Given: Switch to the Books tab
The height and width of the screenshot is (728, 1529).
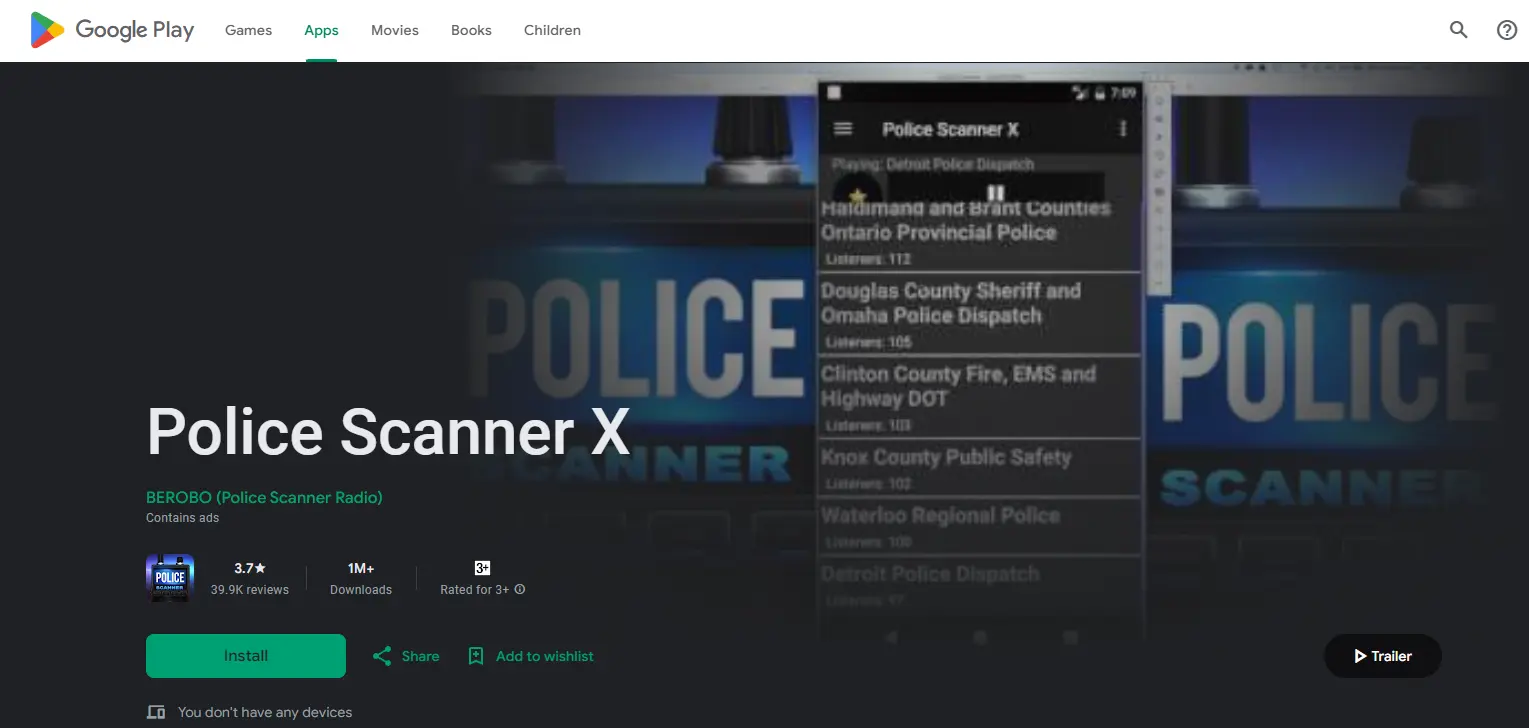Looking at the screenshot, I should coord(471,30).
